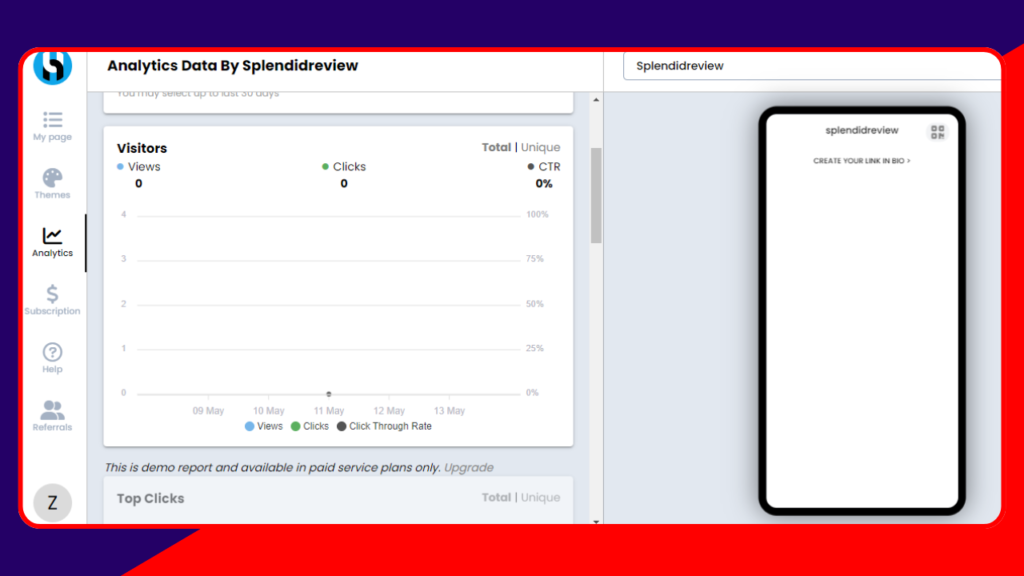This screenshot has width=1024, height=576.
Task: Switch Visitors to Total
Action: [496, 148]
